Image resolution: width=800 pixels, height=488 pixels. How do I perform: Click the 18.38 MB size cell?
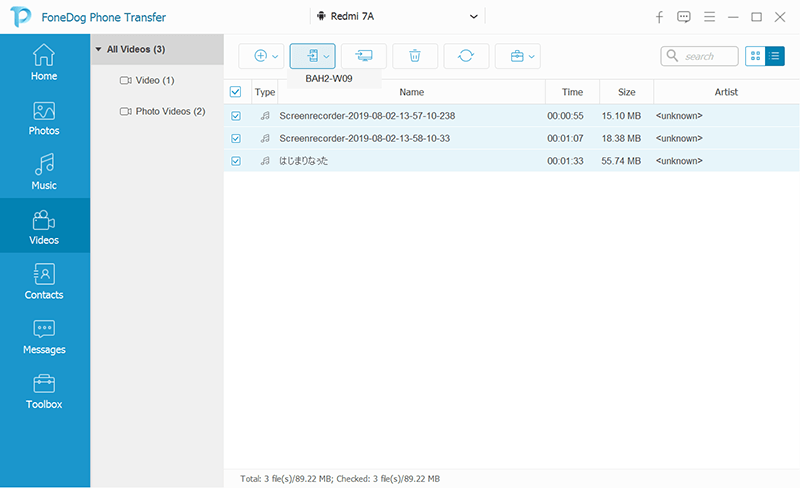pos(621,138)
